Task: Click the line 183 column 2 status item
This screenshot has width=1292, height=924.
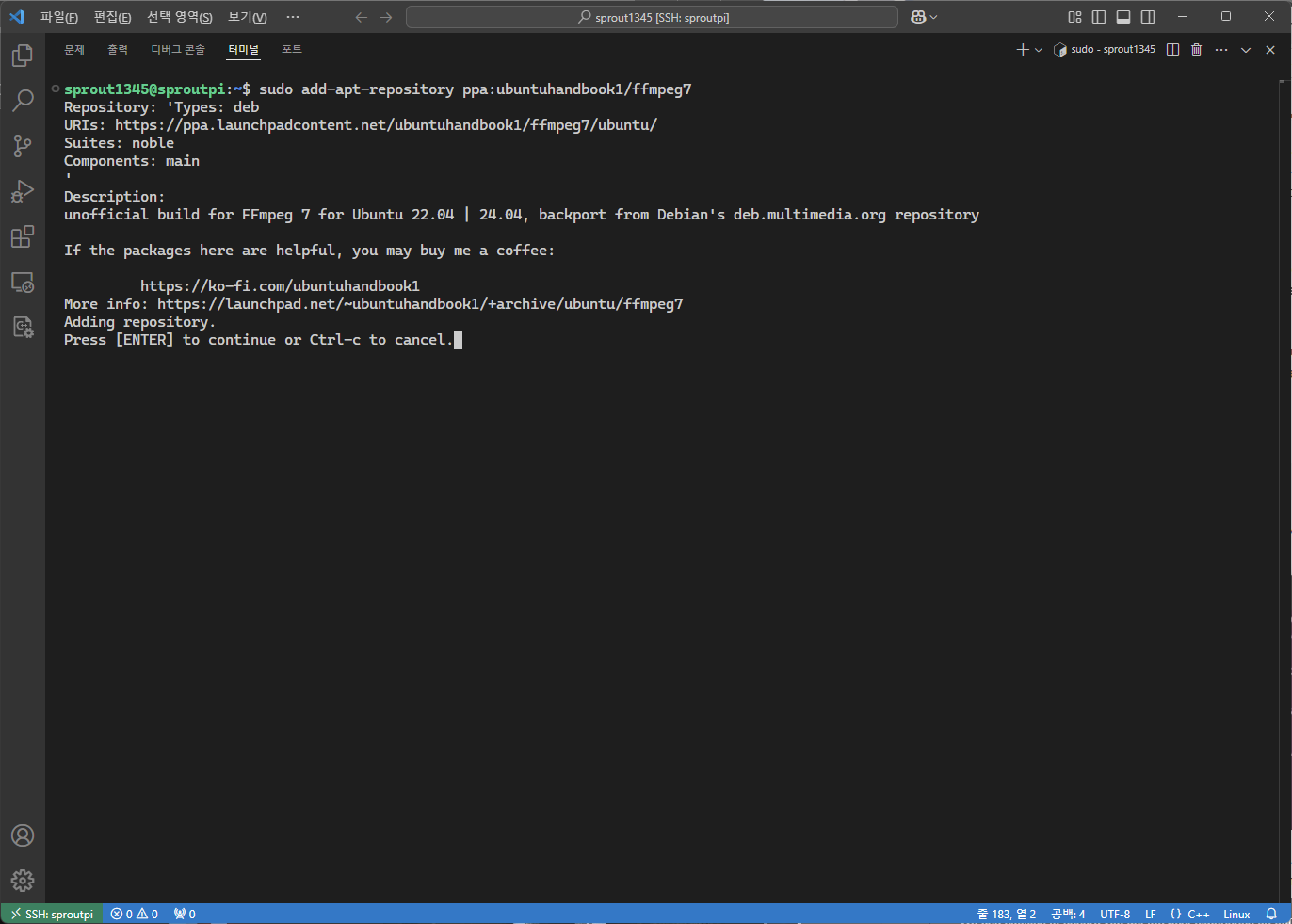Action: [x=1007, y=914]
